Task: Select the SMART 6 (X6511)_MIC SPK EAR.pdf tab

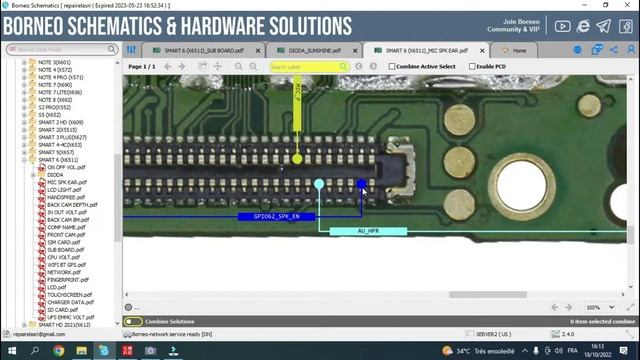Action: pos(427,51)
